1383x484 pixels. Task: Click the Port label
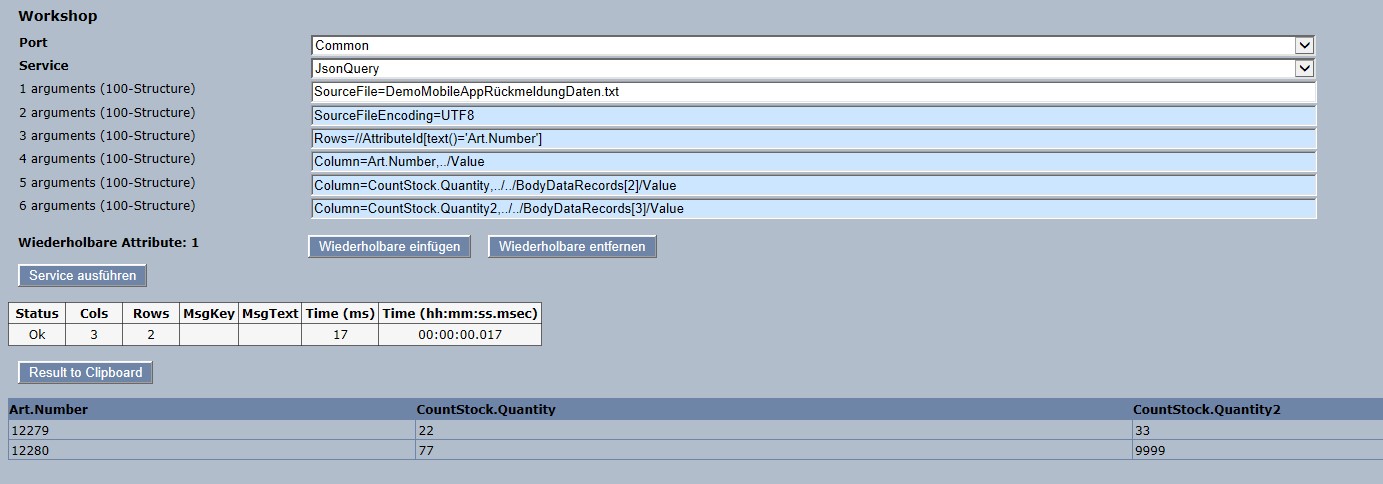[33, 43]
